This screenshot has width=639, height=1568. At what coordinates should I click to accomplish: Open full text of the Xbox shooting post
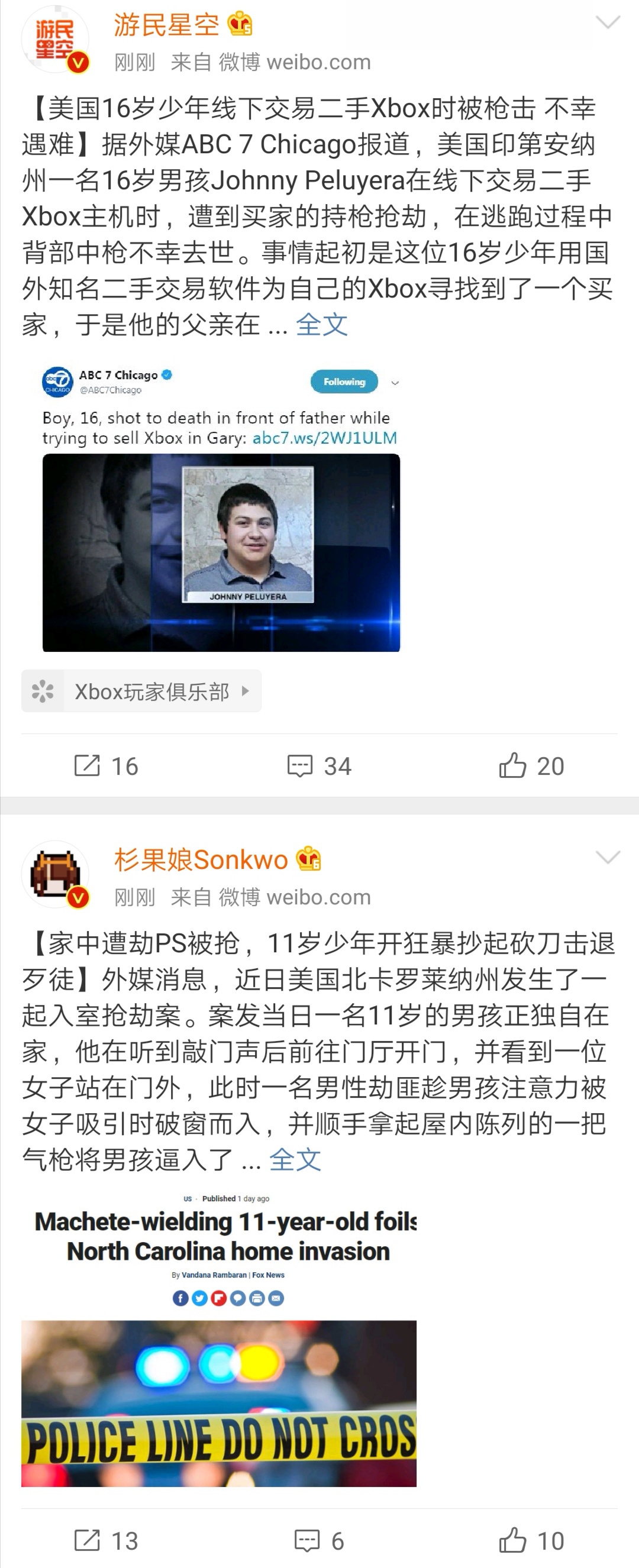322,325
